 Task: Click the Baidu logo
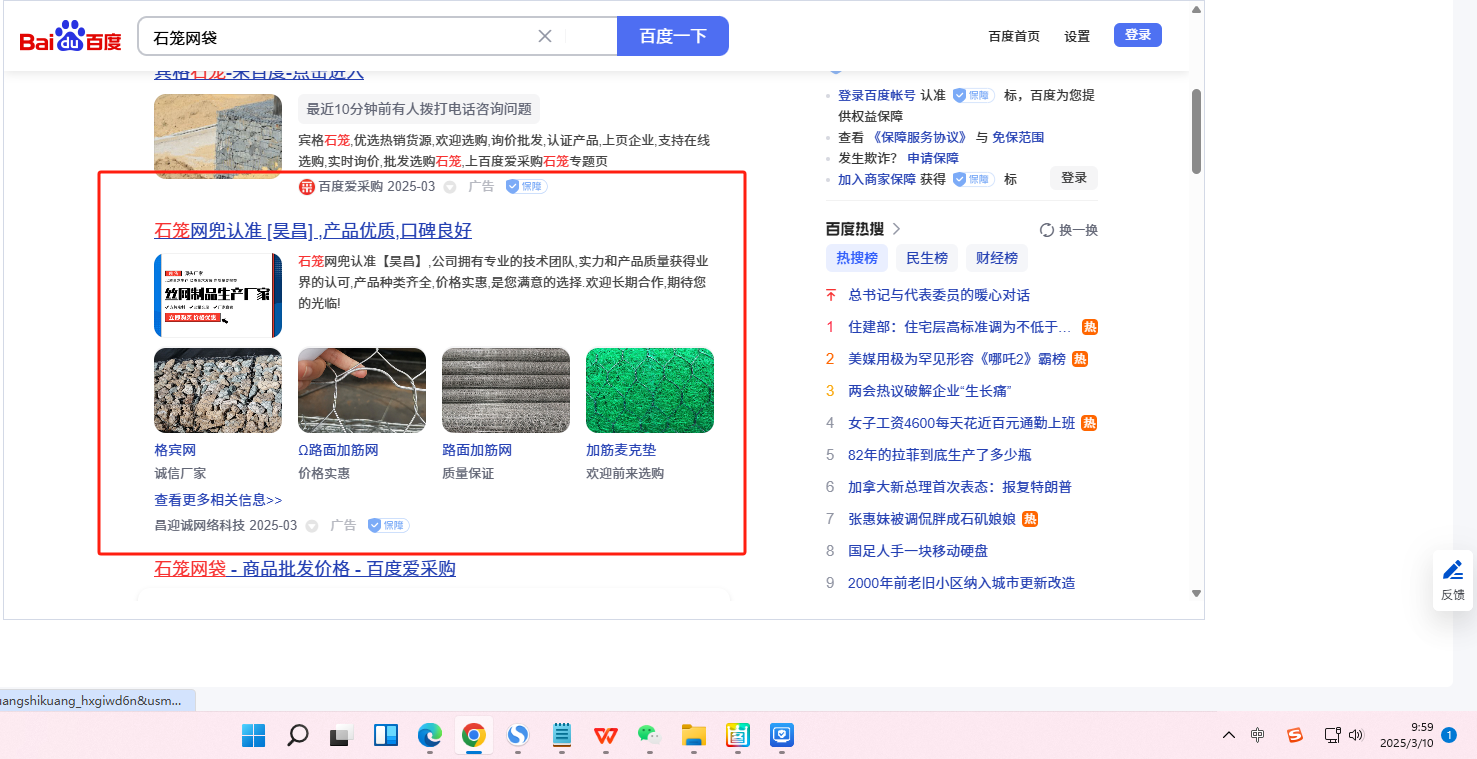pos(70,37)
